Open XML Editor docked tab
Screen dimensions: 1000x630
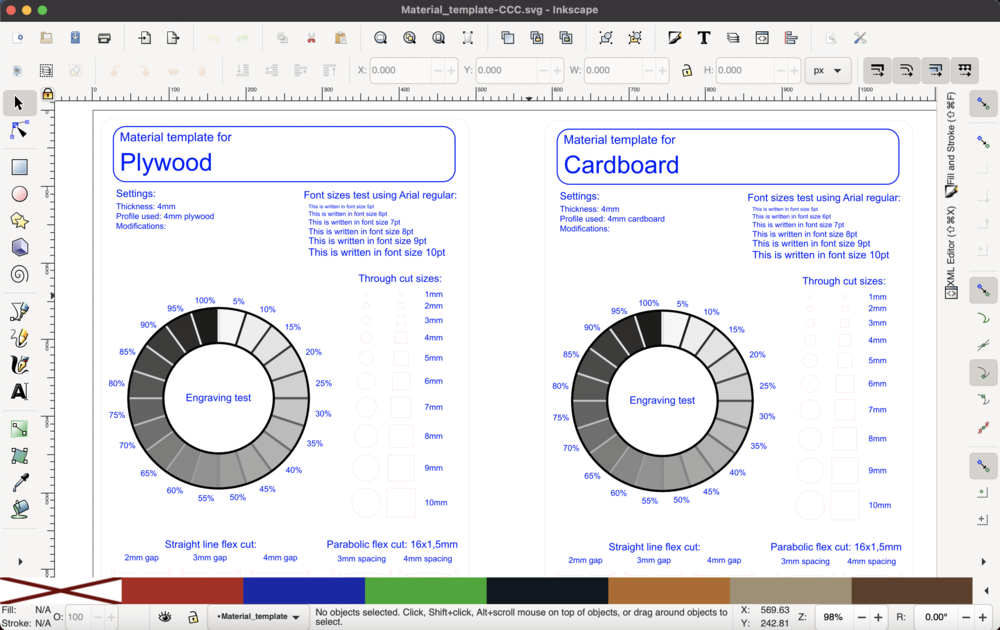pyautogui.click(x=951, y=252)
